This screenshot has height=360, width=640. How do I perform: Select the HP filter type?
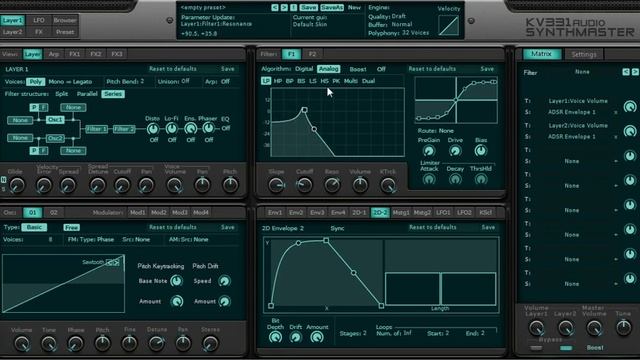pos(278,81)
